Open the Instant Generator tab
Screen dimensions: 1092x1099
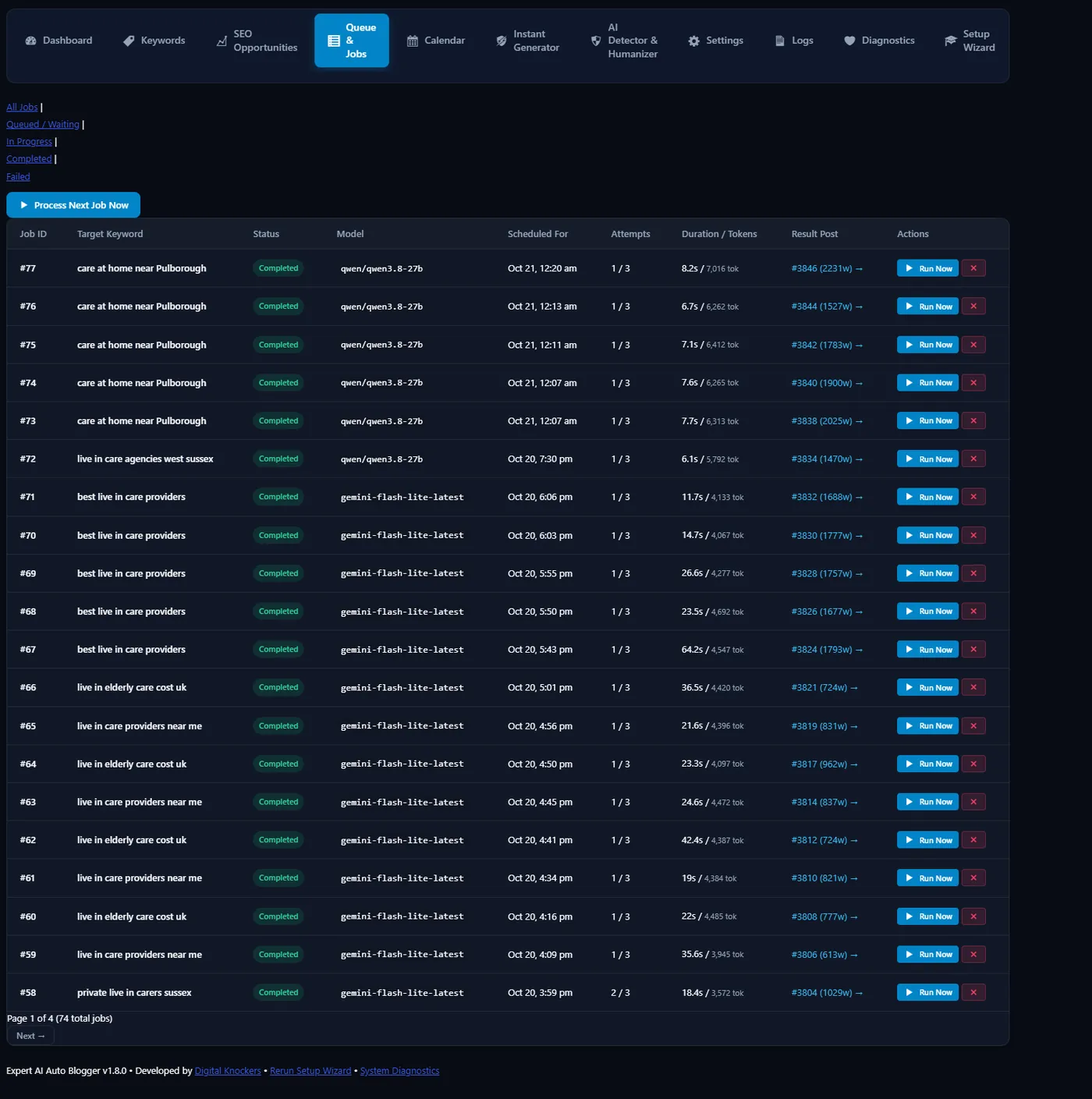click(528, 41)
